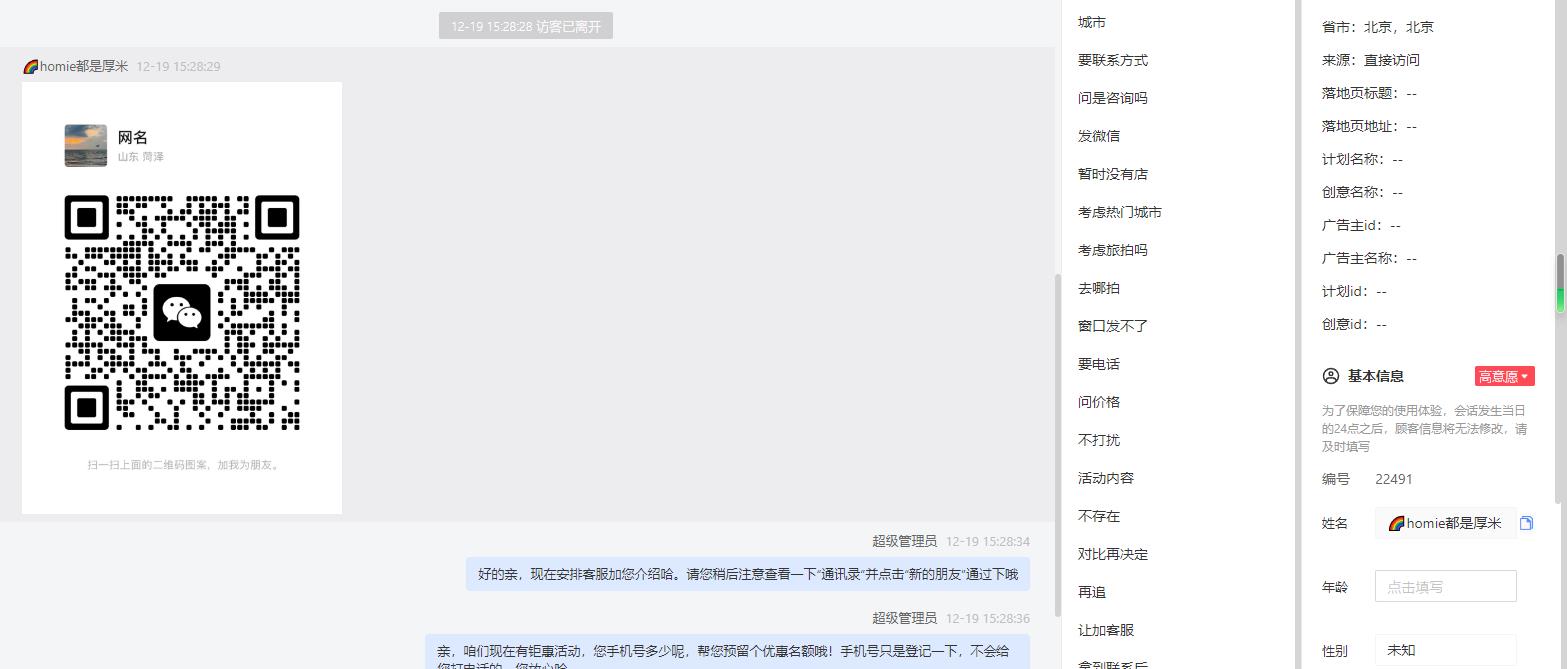Screen dimensions: 1567x669
Task: Copy the visitor name with the copy icon
Action: [x=1526, y=523]
